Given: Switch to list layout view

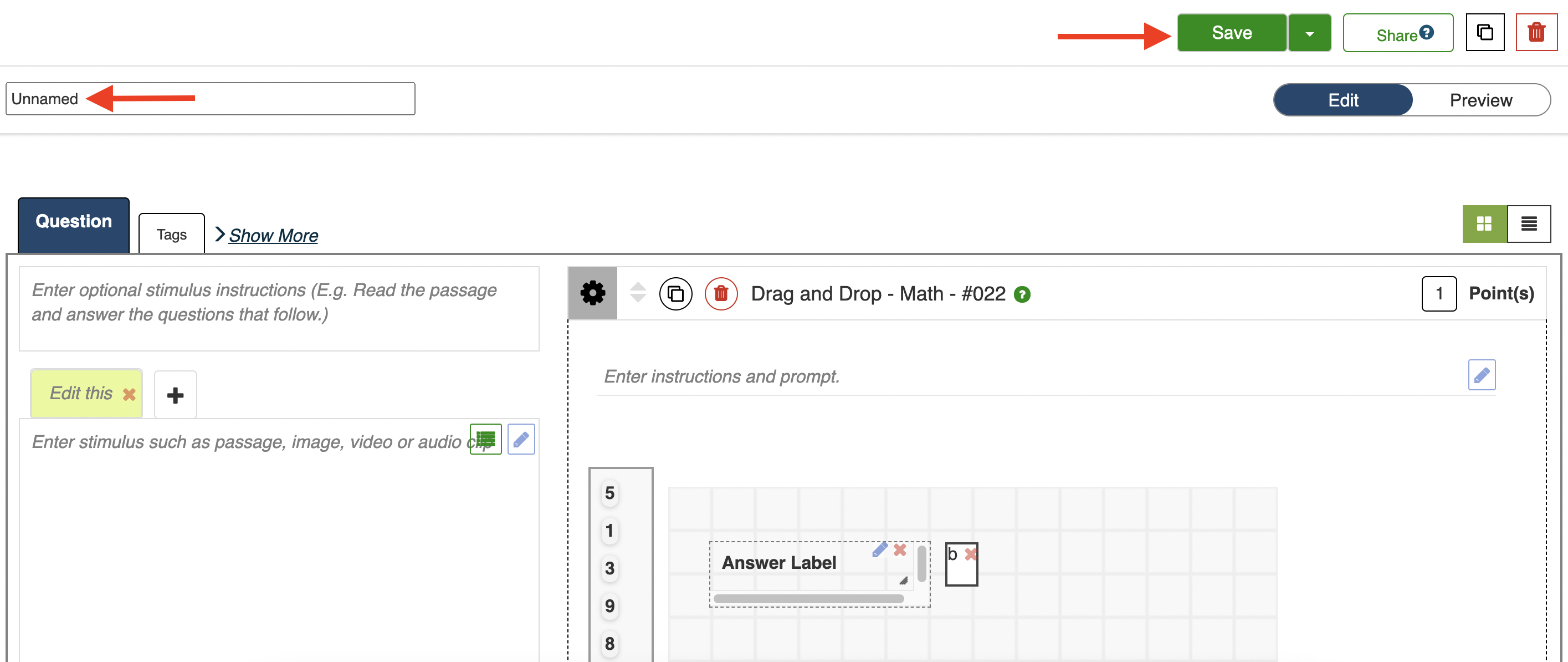Looking at the screenshot, I should (1529, 223).
